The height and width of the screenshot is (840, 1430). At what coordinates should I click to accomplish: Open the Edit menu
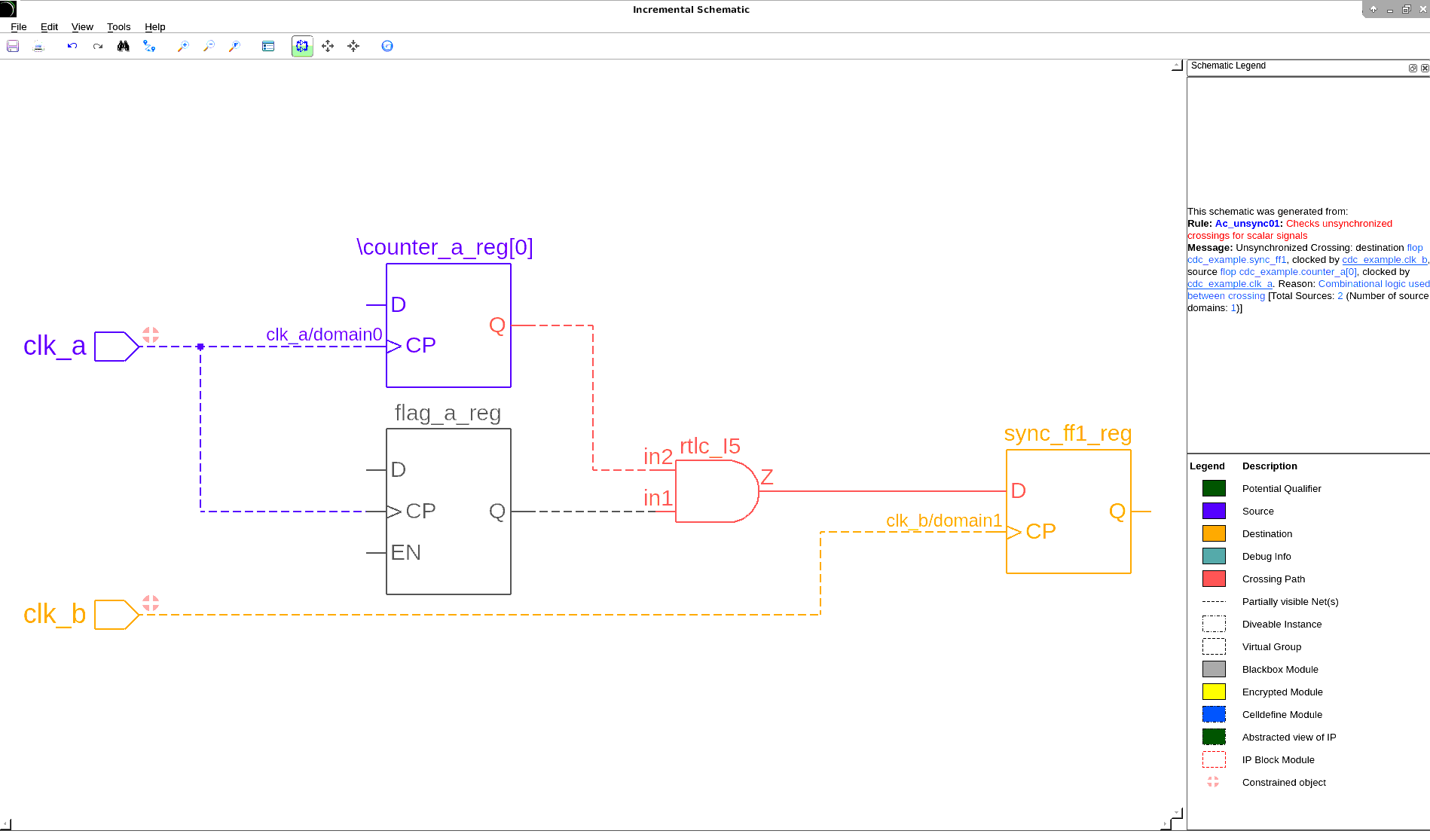(x=49, y=26)
